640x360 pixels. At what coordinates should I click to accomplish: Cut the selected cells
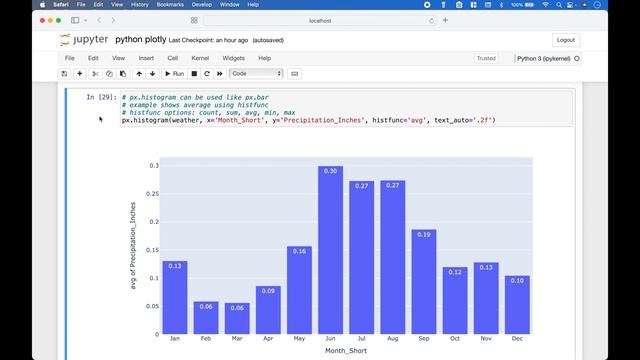pos(95,74)
